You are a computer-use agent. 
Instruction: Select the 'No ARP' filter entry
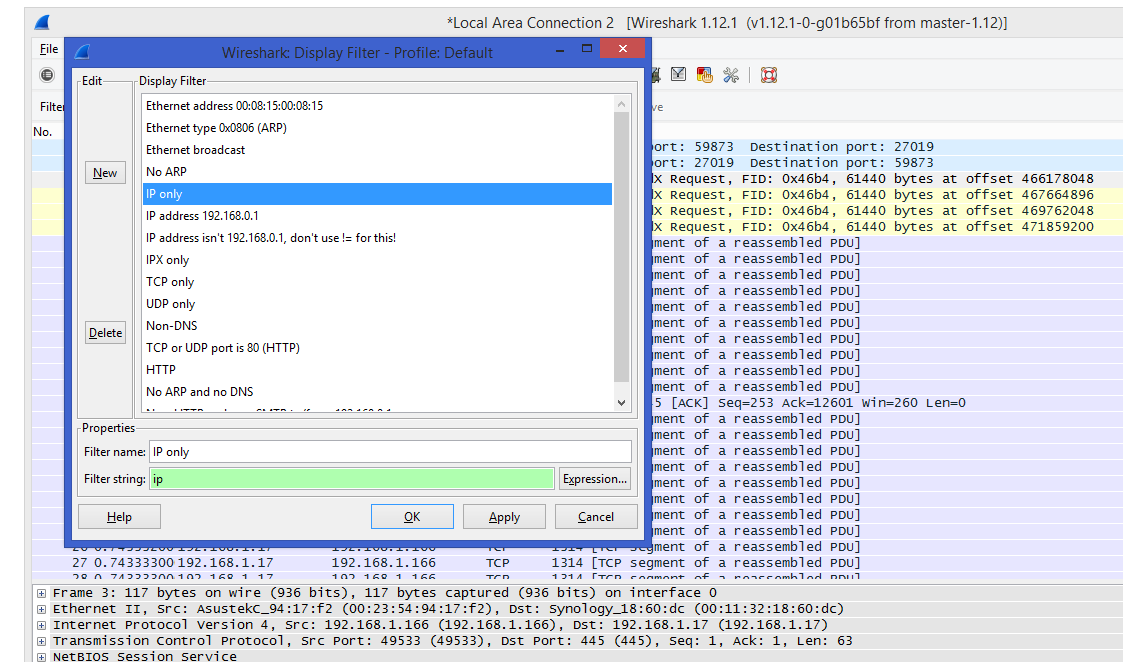377,172
